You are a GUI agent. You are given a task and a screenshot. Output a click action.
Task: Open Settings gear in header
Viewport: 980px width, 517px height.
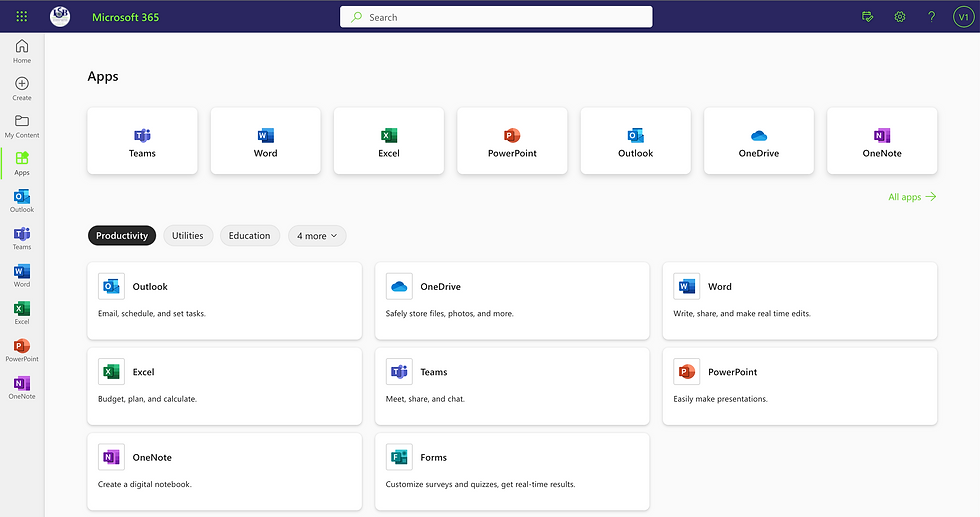tap(899, 17)
